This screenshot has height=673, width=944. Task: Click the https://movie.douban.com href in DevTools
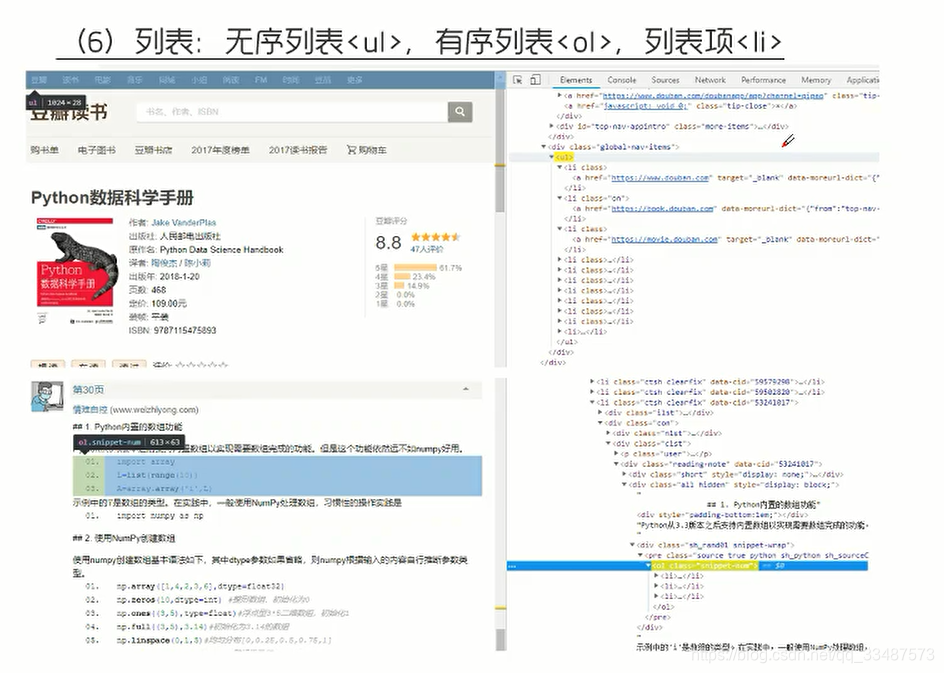click(x=665, y=239)
